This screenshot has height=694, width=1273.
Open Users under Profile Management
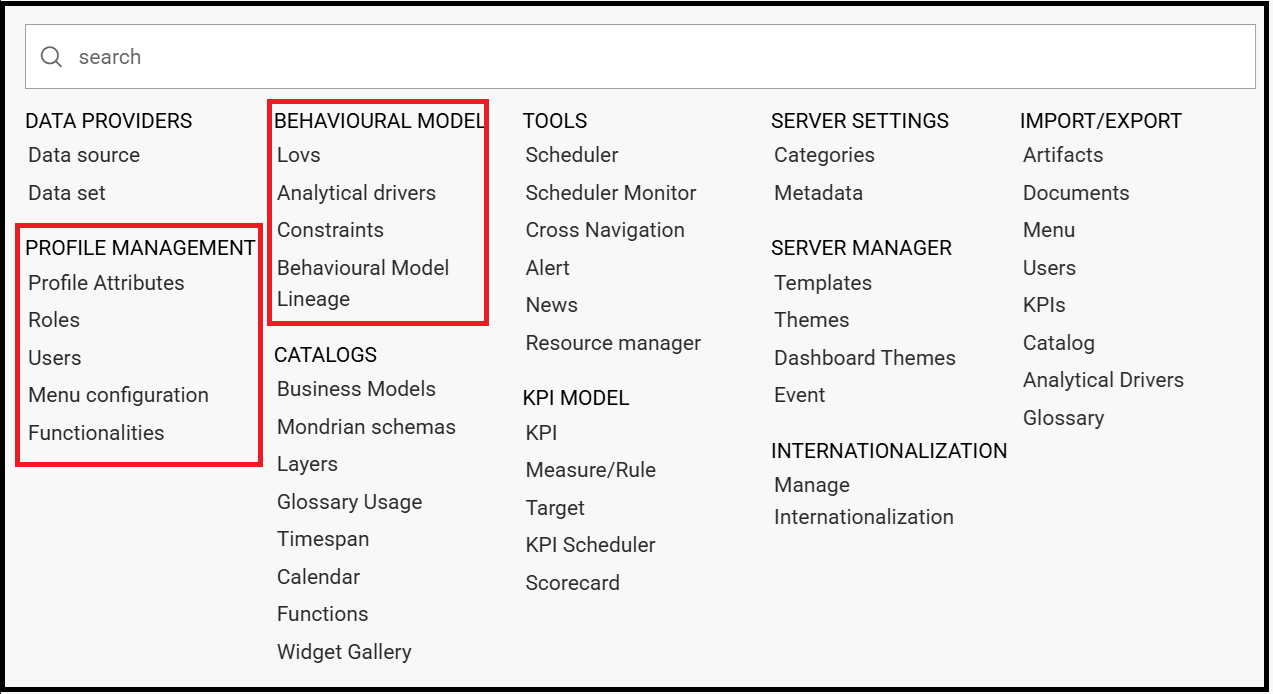(55, 358)
